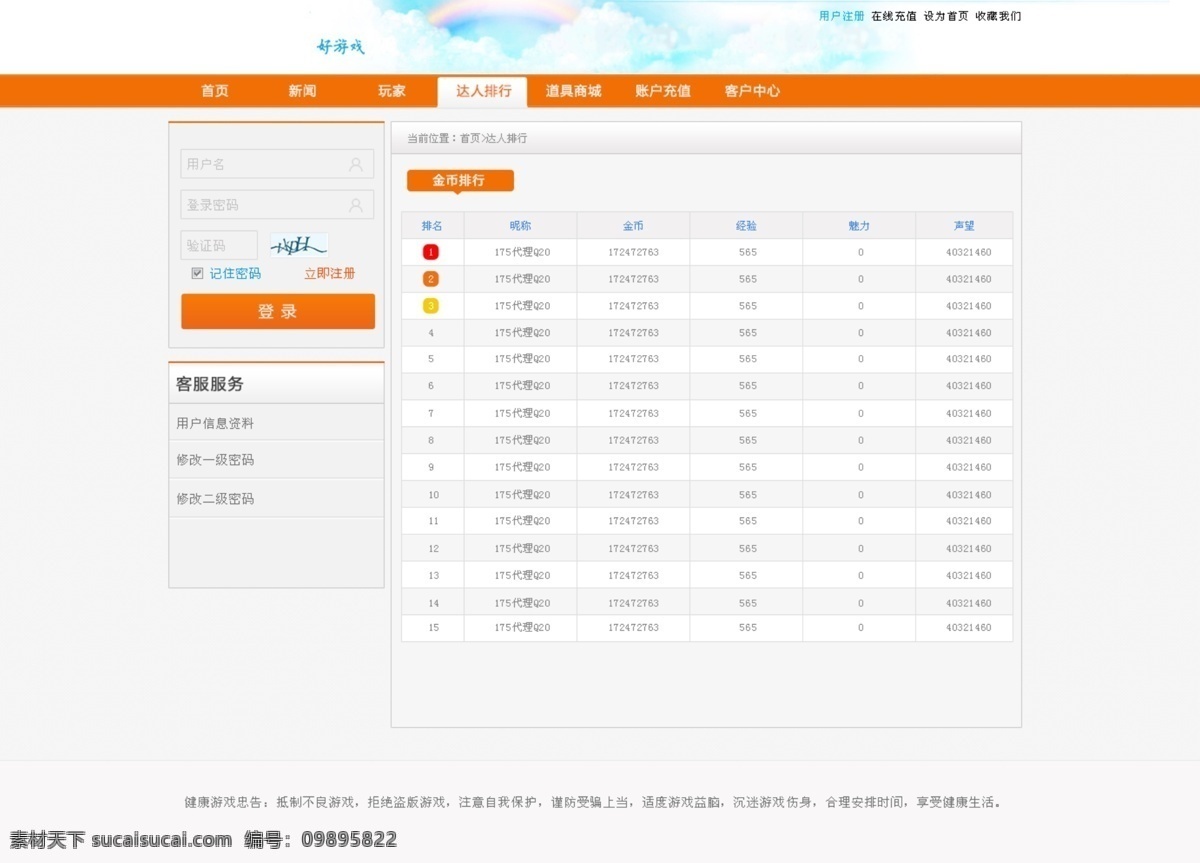1200x863 pixels.
Task: Click the 排名 column header
Action: [x=432, y=226]
